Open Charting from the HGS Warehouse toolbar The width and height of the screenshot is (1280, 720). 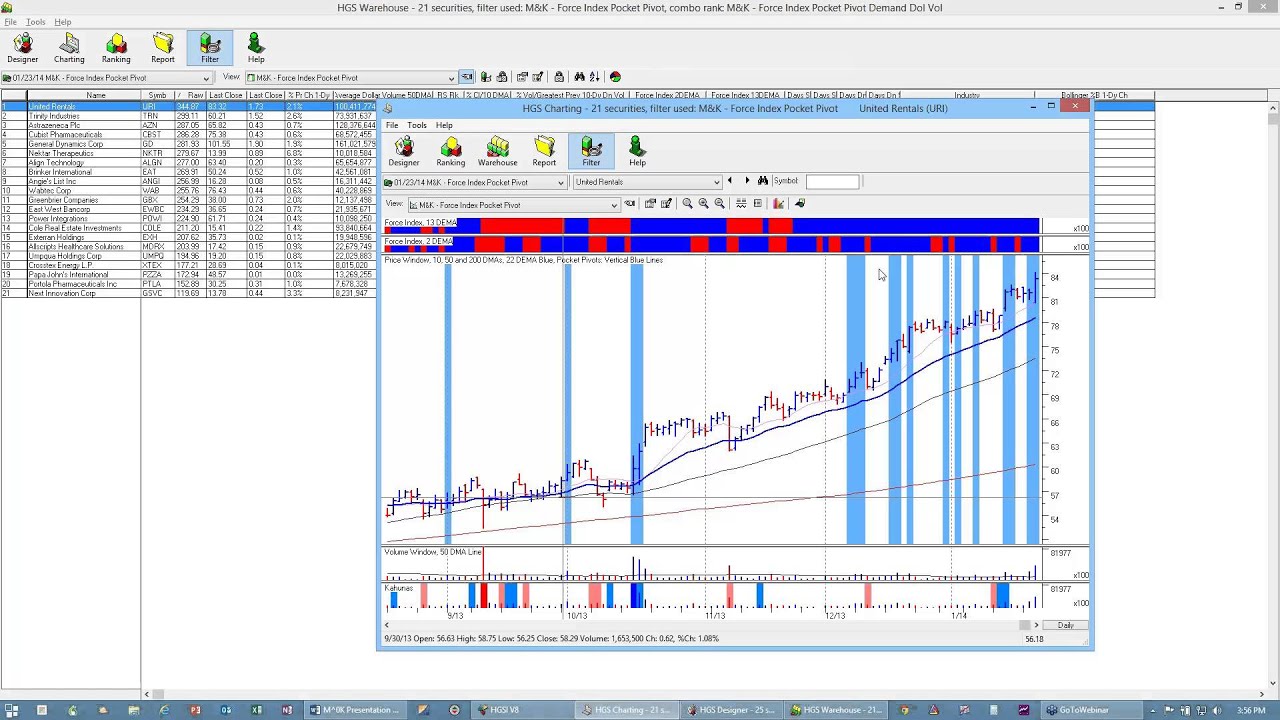point(69,48)
